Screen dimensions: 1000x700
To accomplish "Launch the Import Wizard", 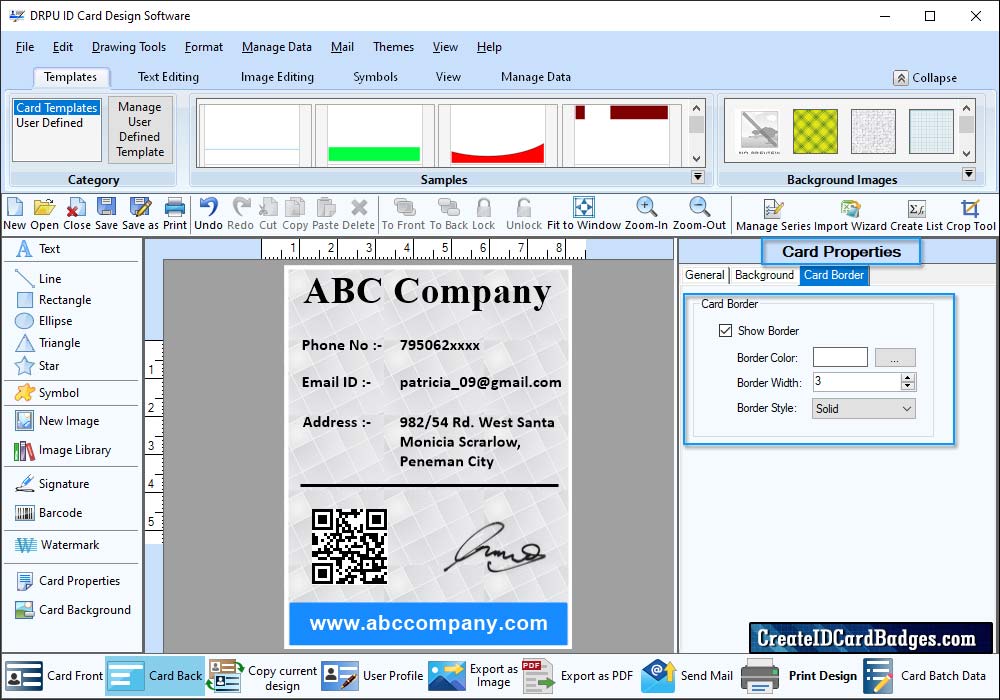I will click(850, 215).
